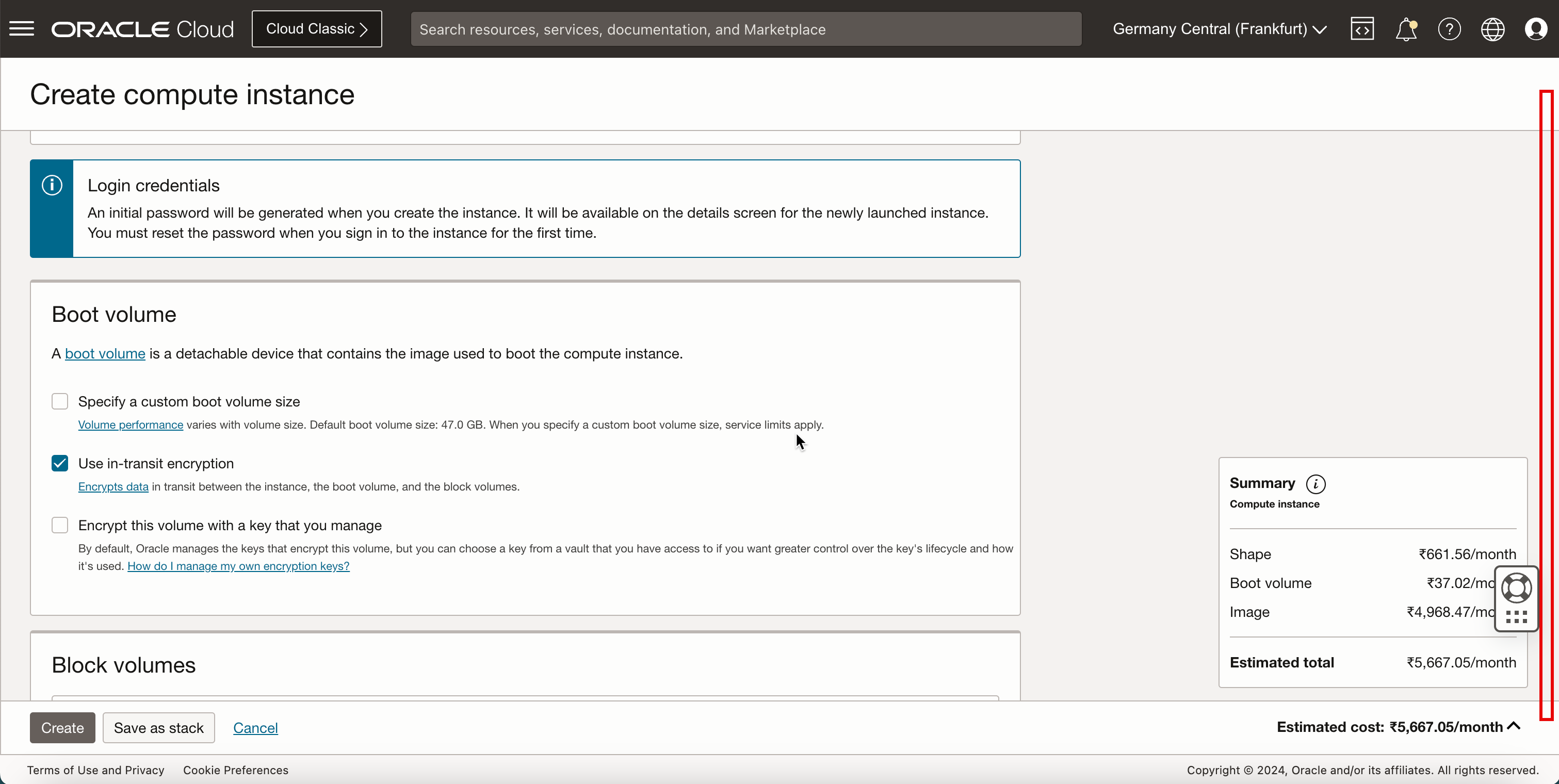Click Save as stack button
This screenshot has height=784, width=1559.
pos(159,728)
